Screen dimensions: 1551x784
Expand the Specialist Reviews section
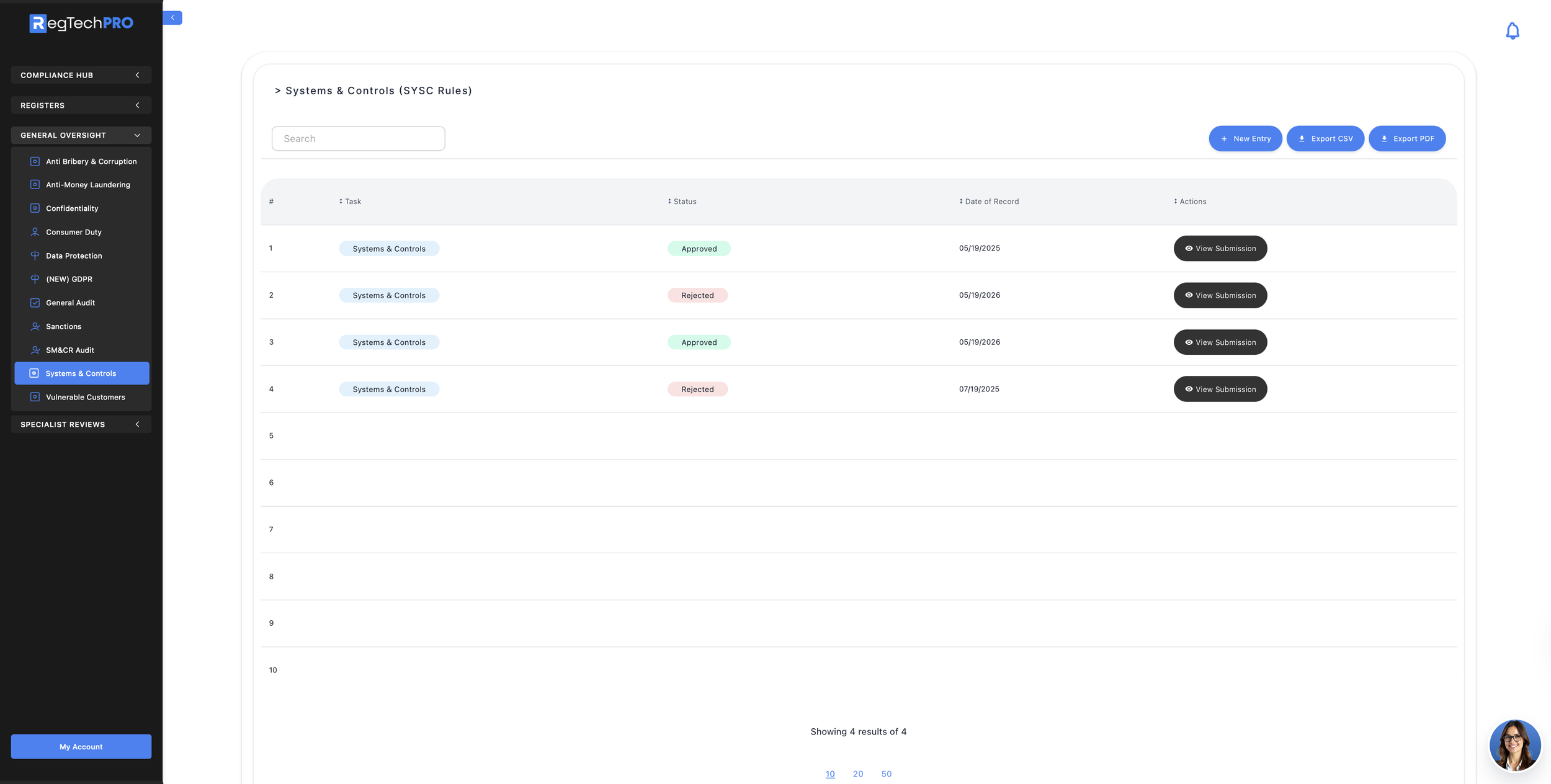click(x=81, y=424)
